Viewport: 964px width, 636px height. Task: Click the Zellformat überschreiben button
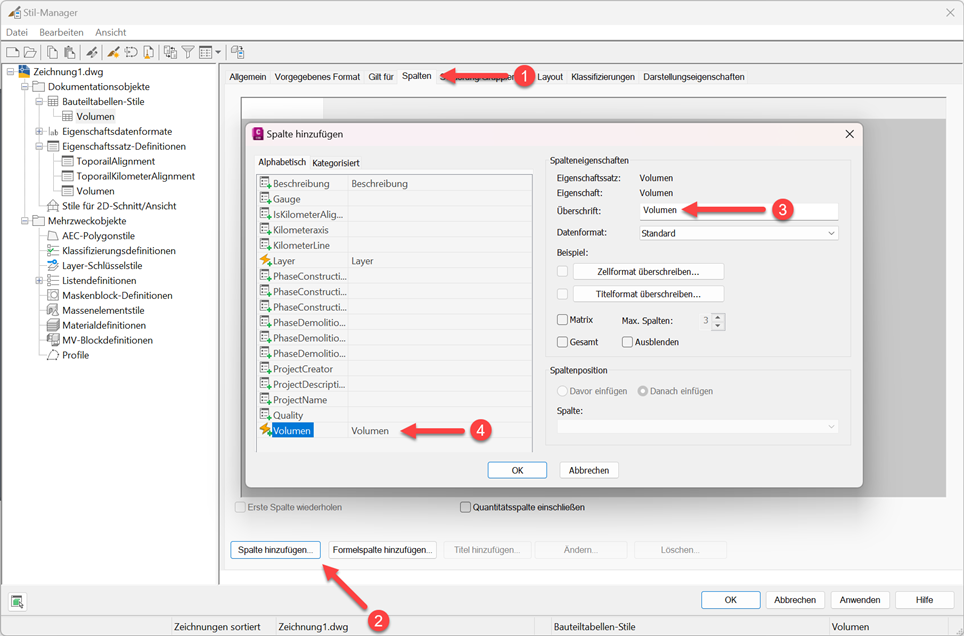point(647,271)
